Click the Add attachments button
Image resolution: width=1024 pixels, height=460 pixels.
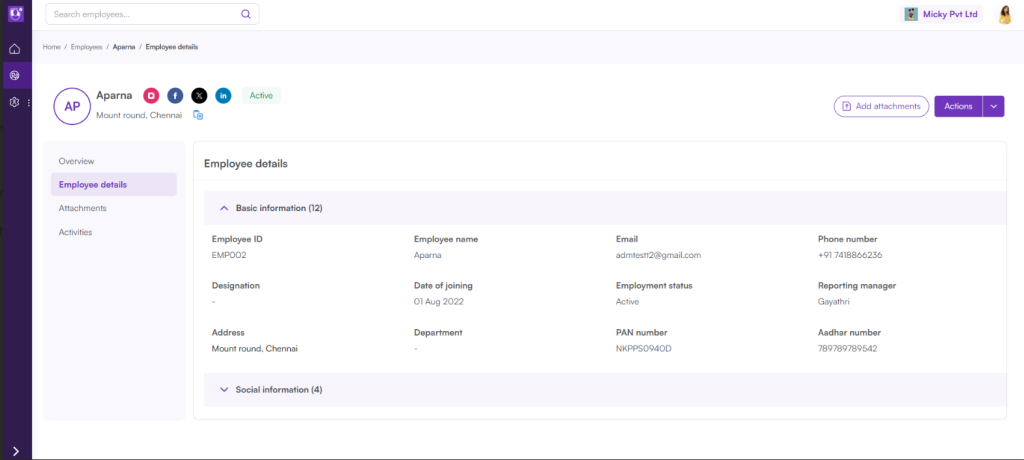point(881,107)
